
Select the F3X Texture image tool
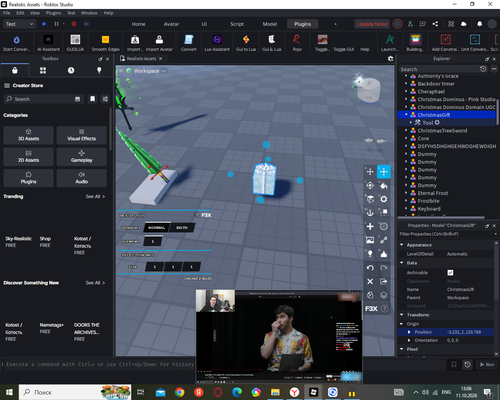point(370,240)
